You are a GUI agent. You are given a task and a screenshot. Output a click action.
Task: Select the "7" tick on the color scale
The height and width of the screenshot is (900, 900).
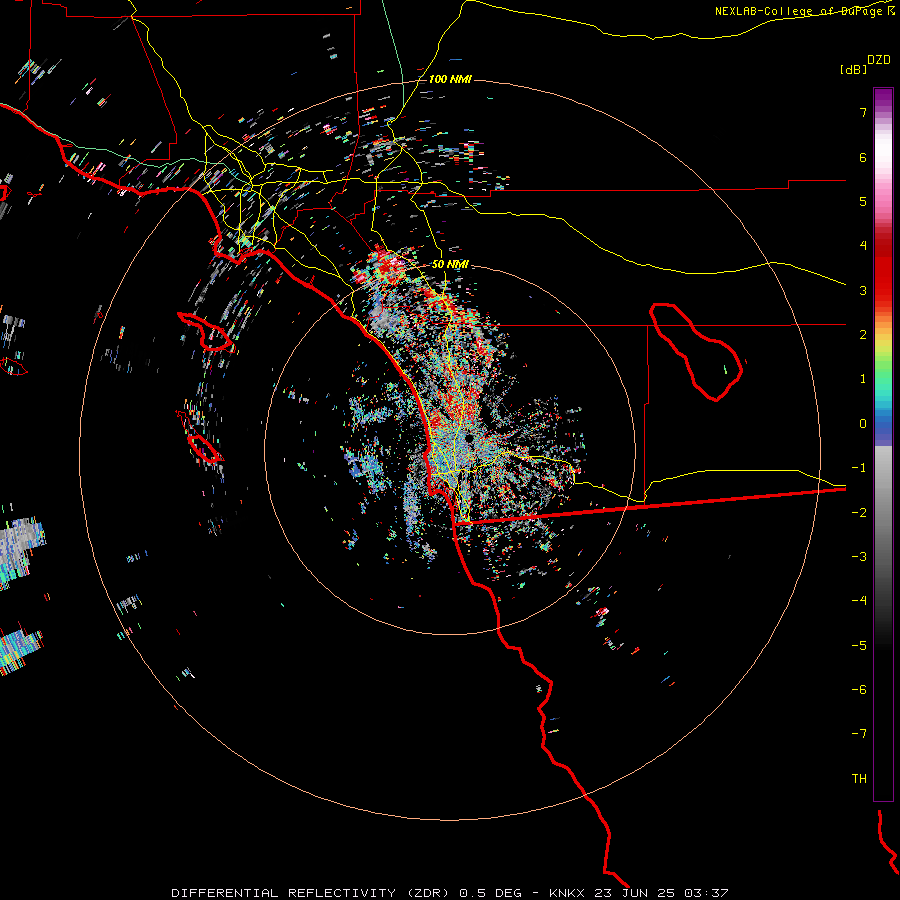863,112
